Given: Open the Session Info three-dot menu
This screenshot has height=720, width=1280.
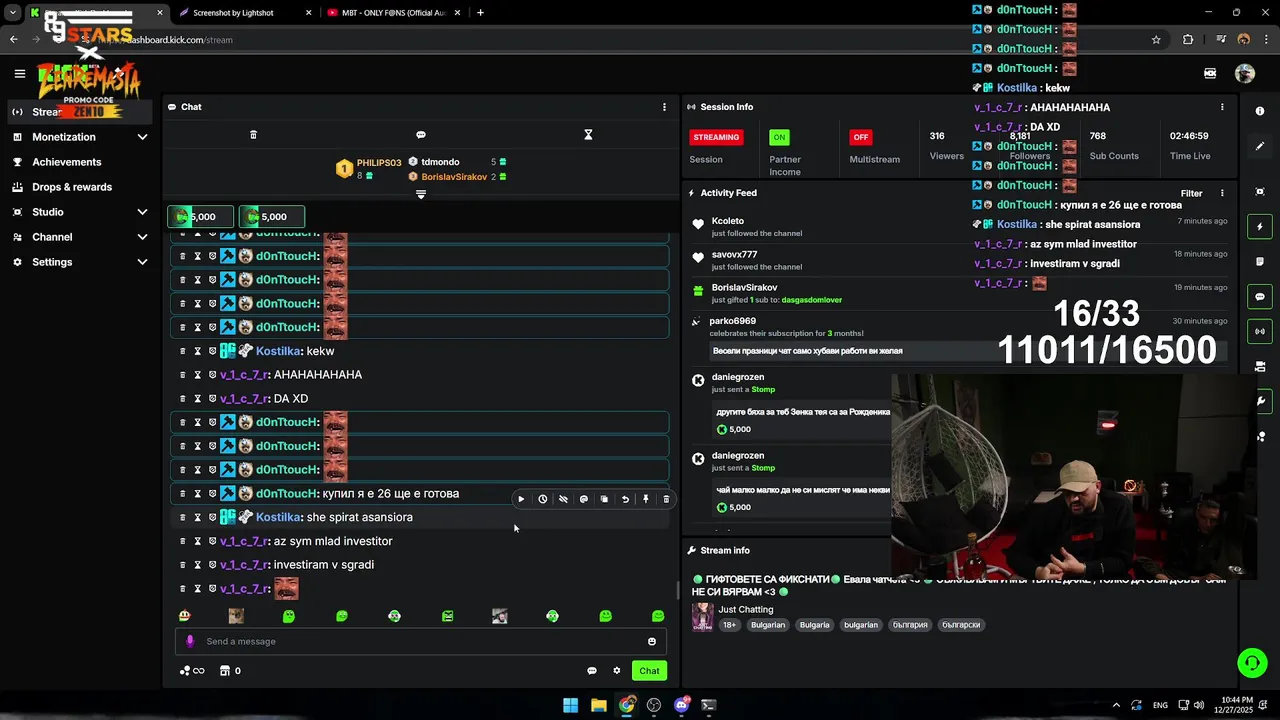Looking at the screenshot, I should click(1222, 107).
